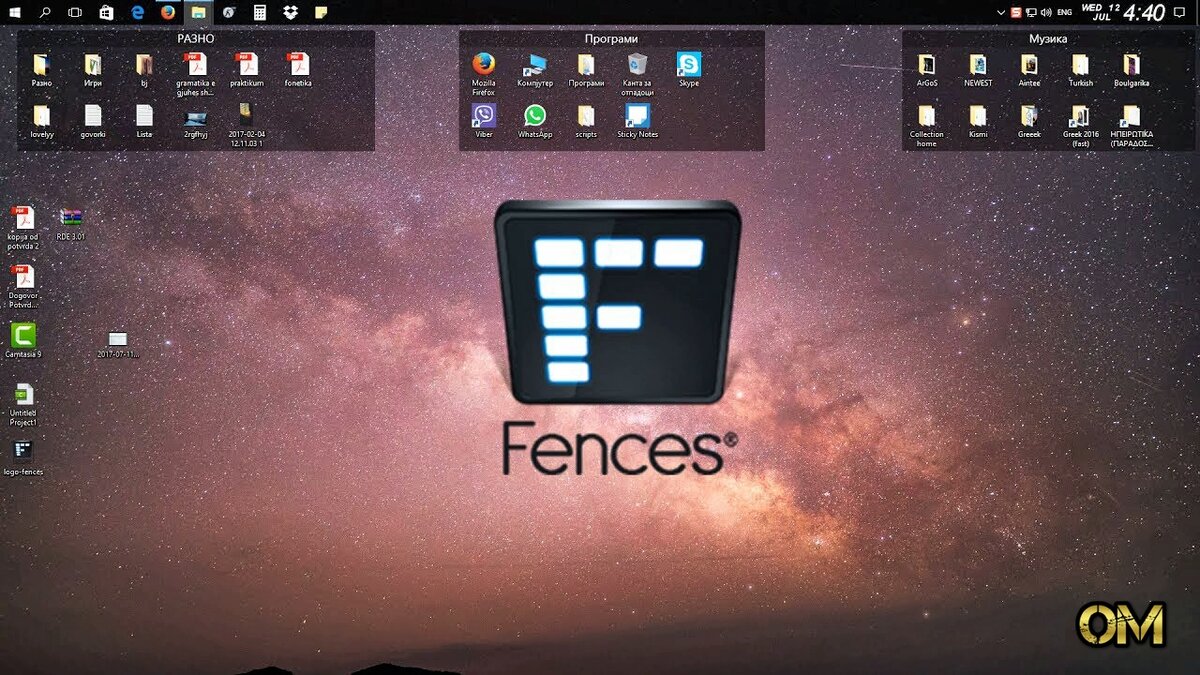Launch Edge browser from taskbar
Screen dimensions: 1200x675
pos(137,12)
